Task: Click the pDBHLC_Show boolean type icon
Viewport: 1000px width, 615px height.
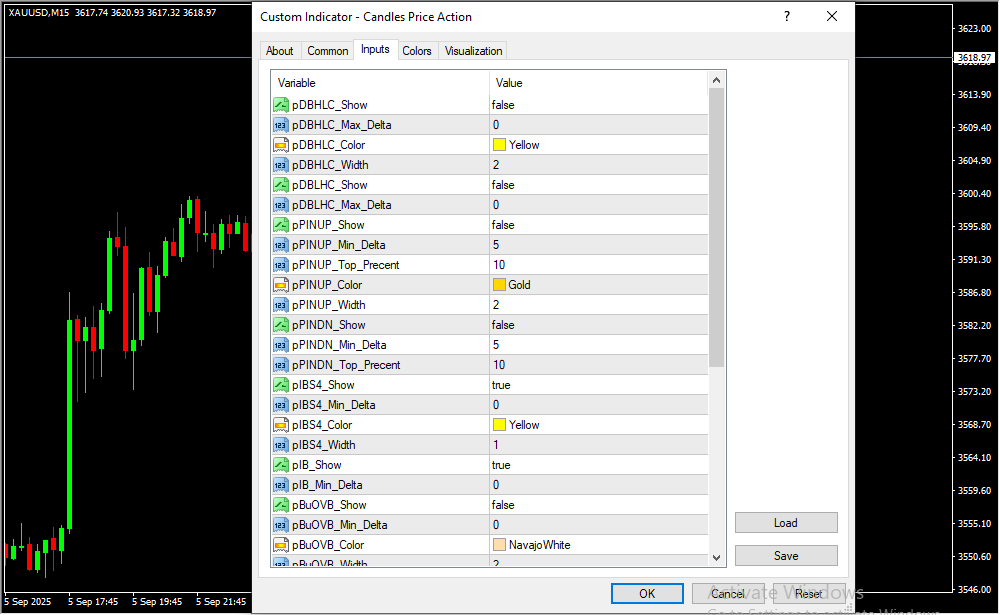Action: click(280, 105)
